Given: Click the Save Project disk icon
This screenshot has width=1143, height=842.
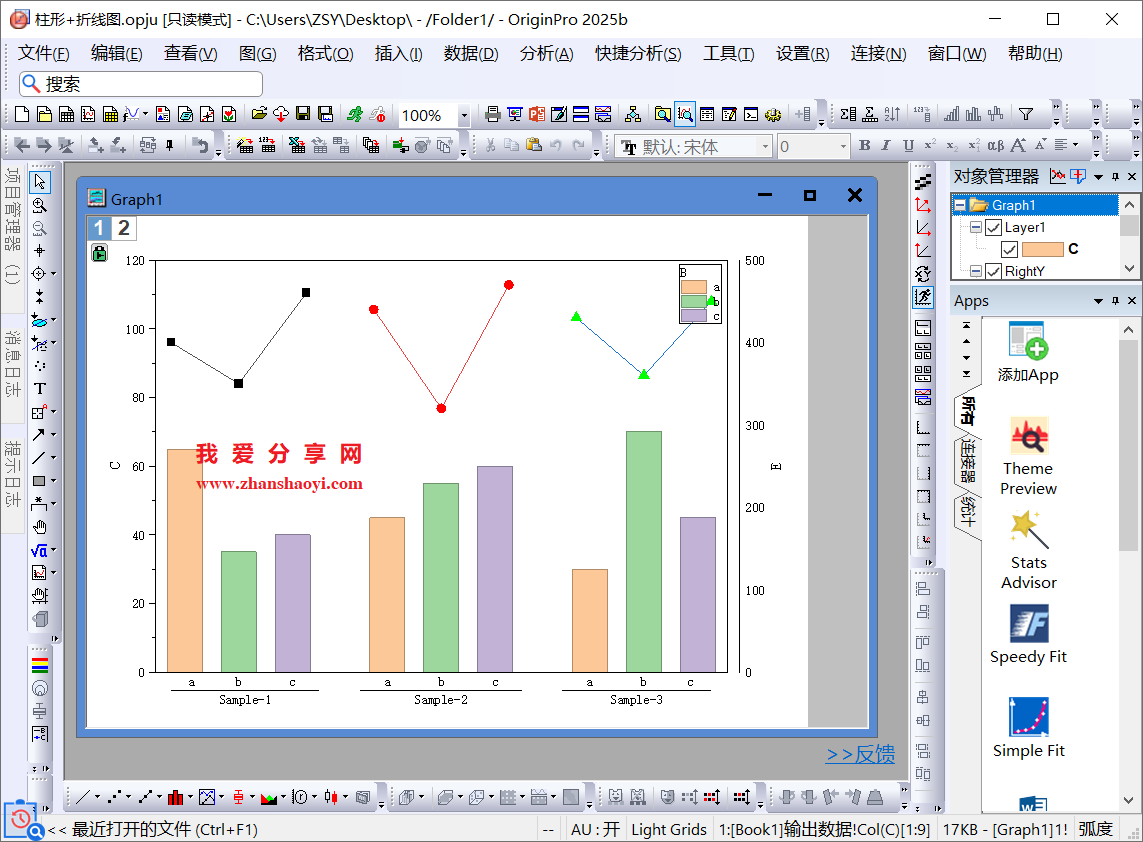Looking at the screenshot, I should pyautogui.click(x=303, y=115).
